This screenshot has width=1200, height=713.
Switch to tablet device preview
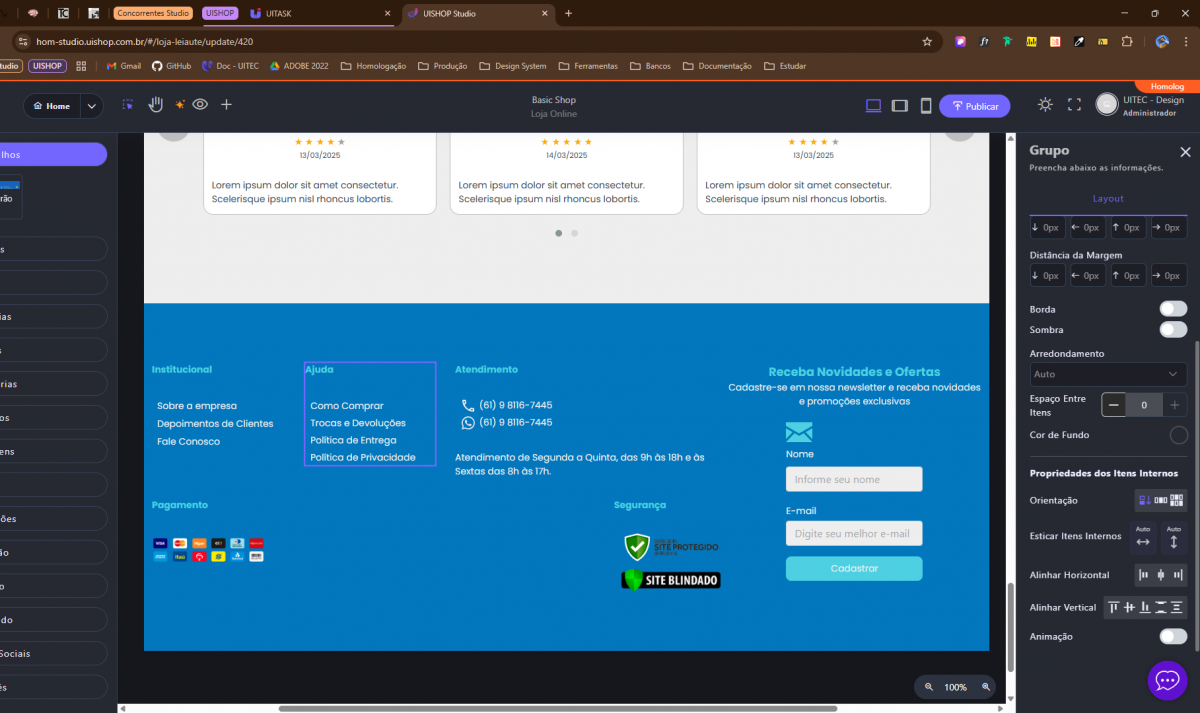(899, 106)
